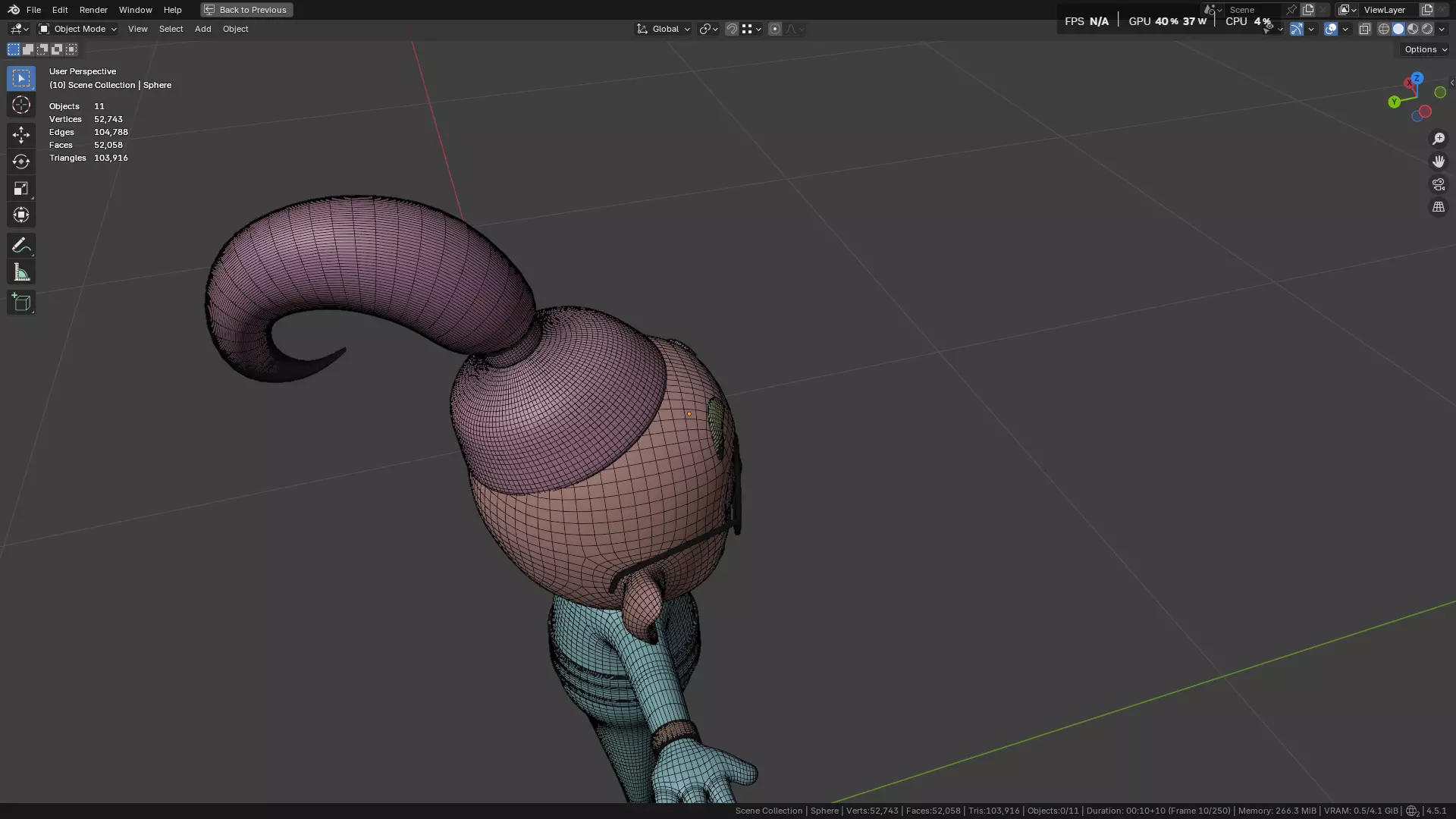Select the Annotate tool

click(x=21, y=245)
